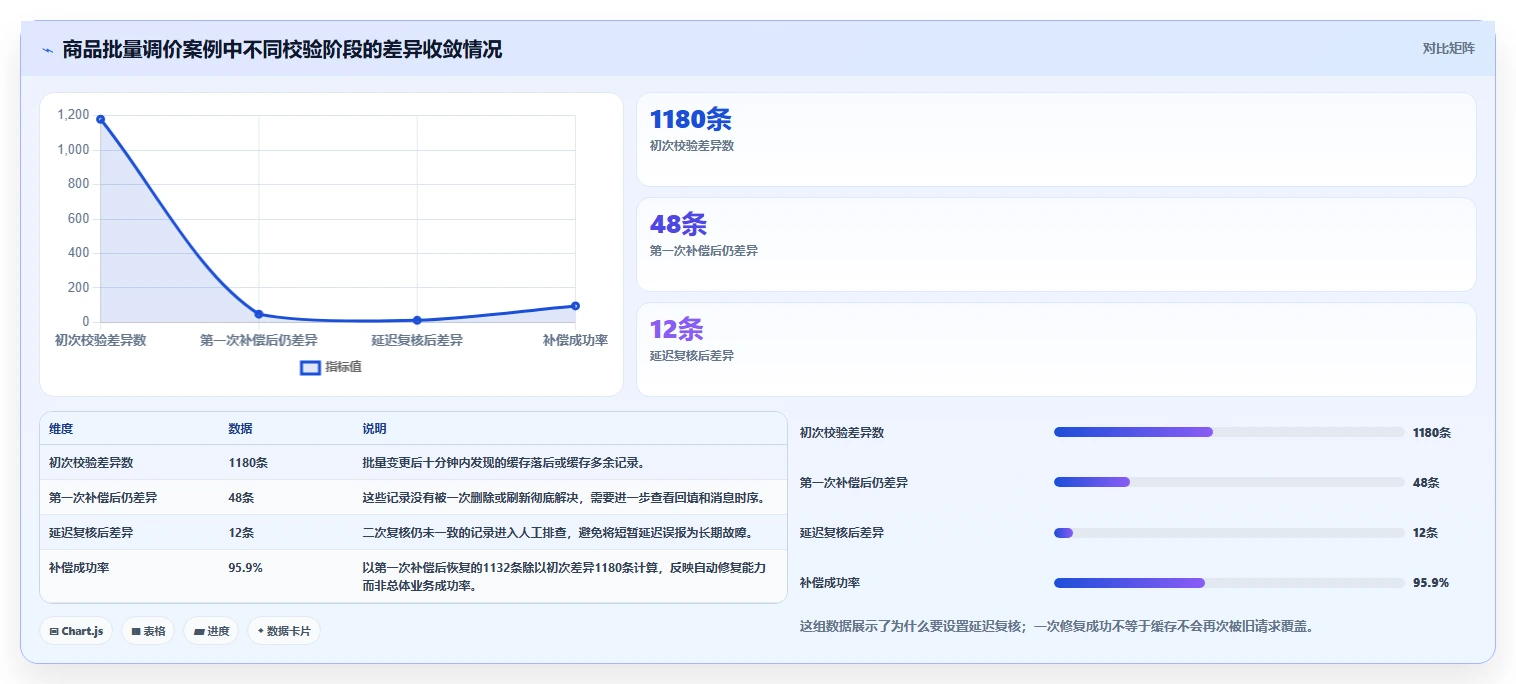Viewport: 1516px width, 684px height.
Task: Click the Chart.js tag
Action: pos(76,631)
